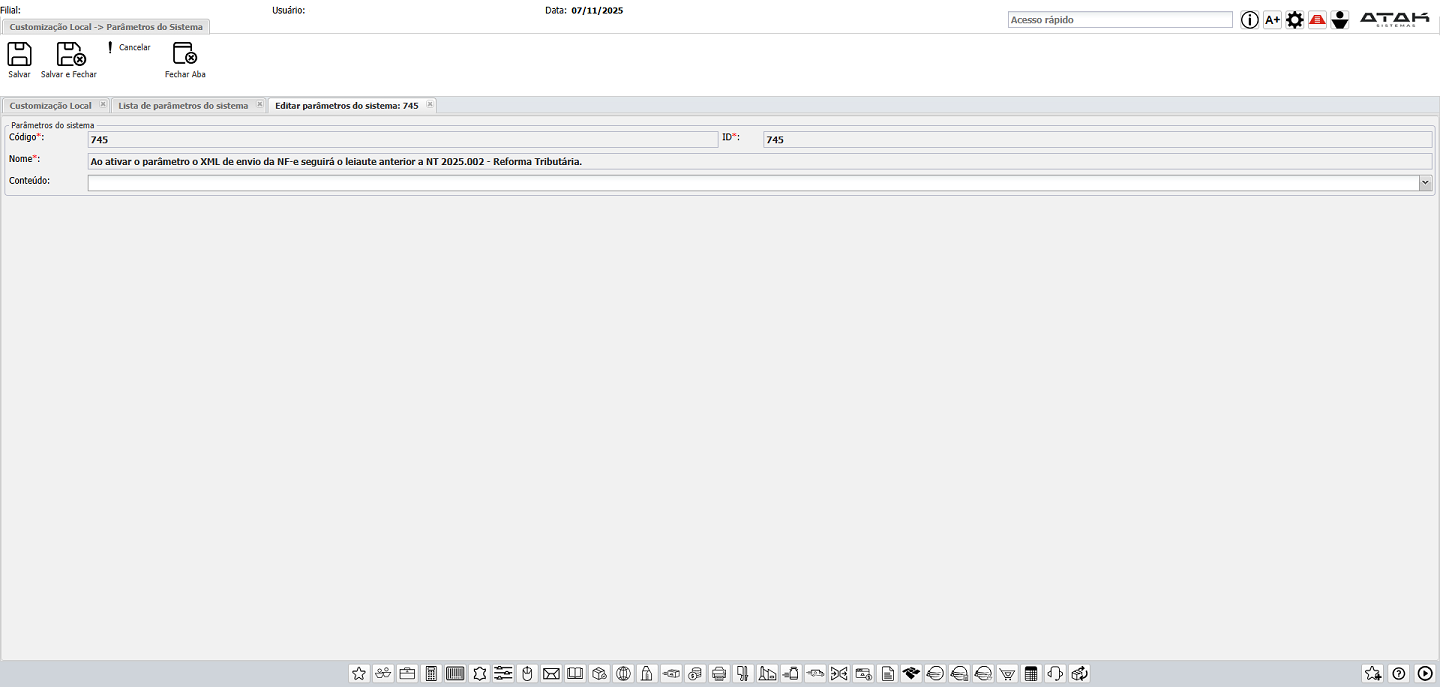Switch to the Customização Local tab
This screenshot has height=687, width=1440.
point(50,105)
